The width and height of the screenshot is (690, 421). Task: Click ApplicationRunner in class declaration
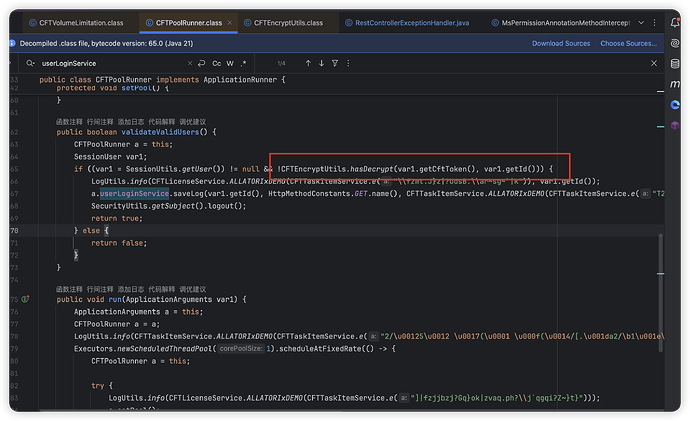pos(240,80)
